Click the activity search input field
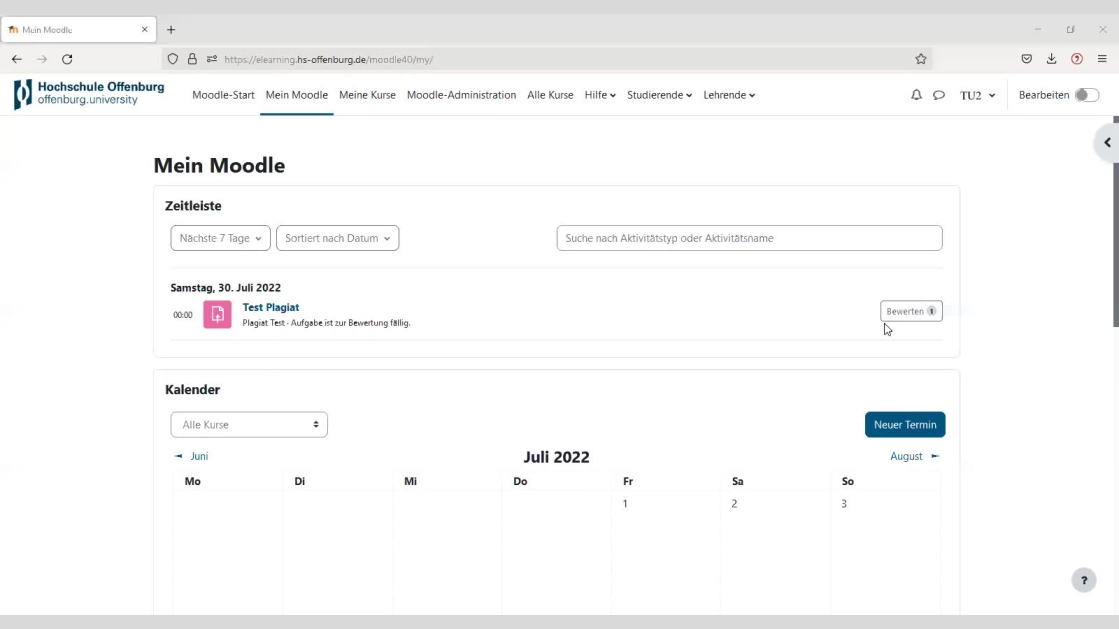1119x629 pixels. (749, 238)
